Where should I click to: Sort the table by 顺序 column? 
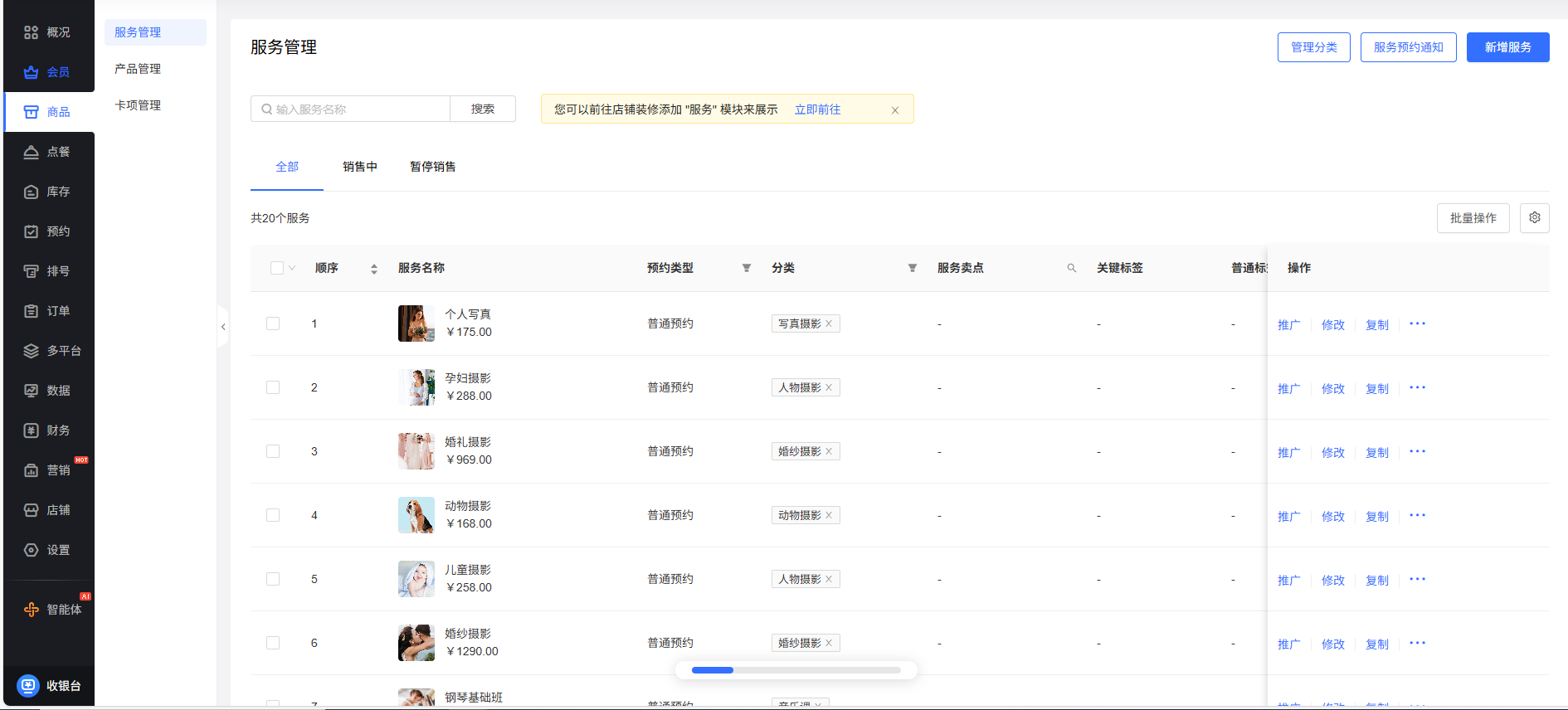click(x=374, y=269)
